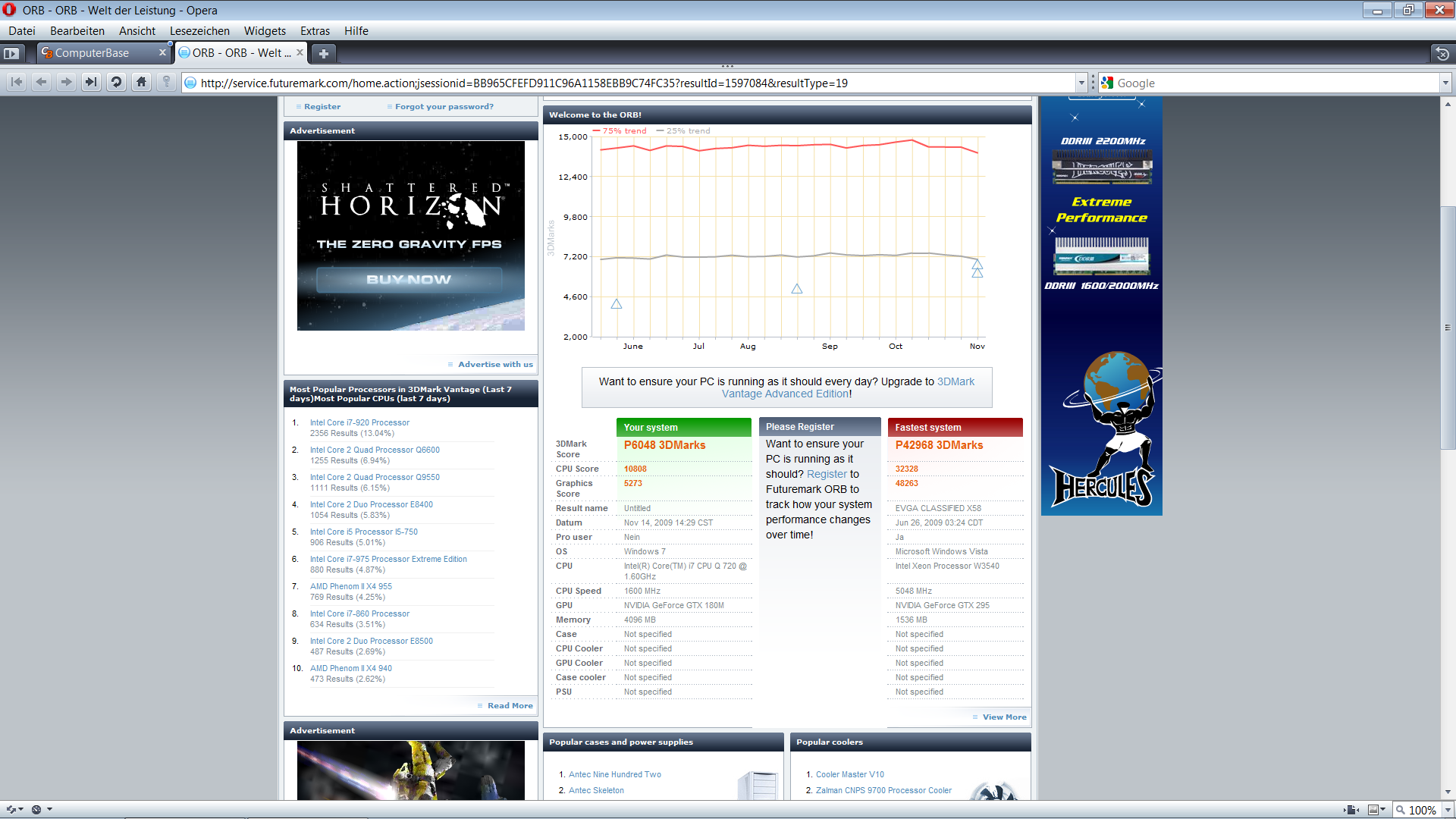
Task: Close the ComputerBase tab
Action: (162, 53)
